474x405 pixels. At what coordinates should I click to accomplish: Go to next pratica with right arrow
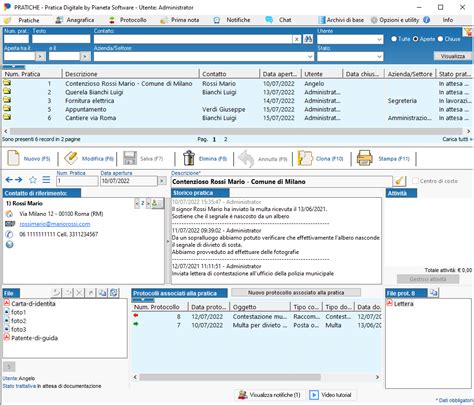[x=19, y=180]
